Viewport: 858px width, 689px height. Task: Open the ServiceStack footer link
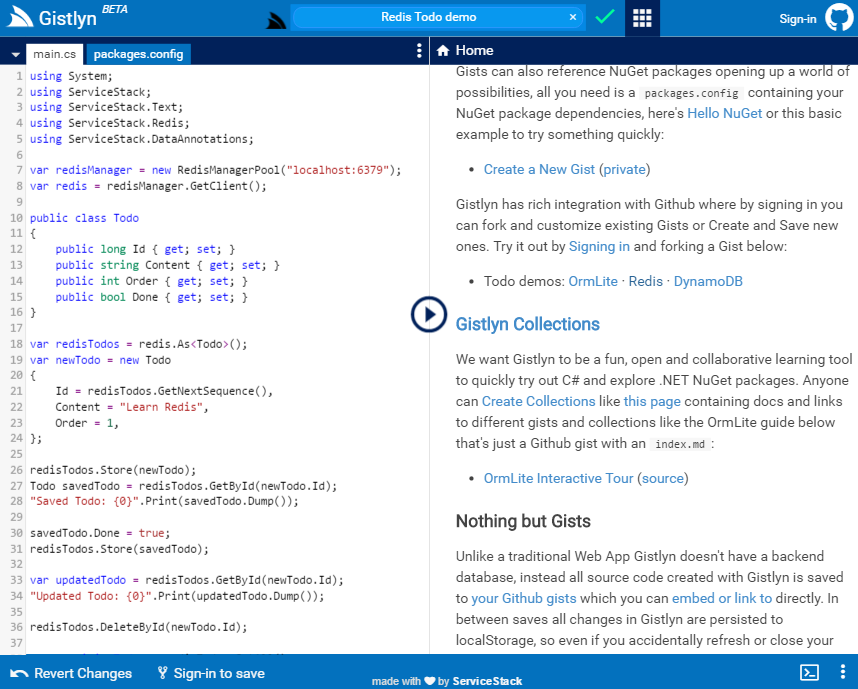487,681
